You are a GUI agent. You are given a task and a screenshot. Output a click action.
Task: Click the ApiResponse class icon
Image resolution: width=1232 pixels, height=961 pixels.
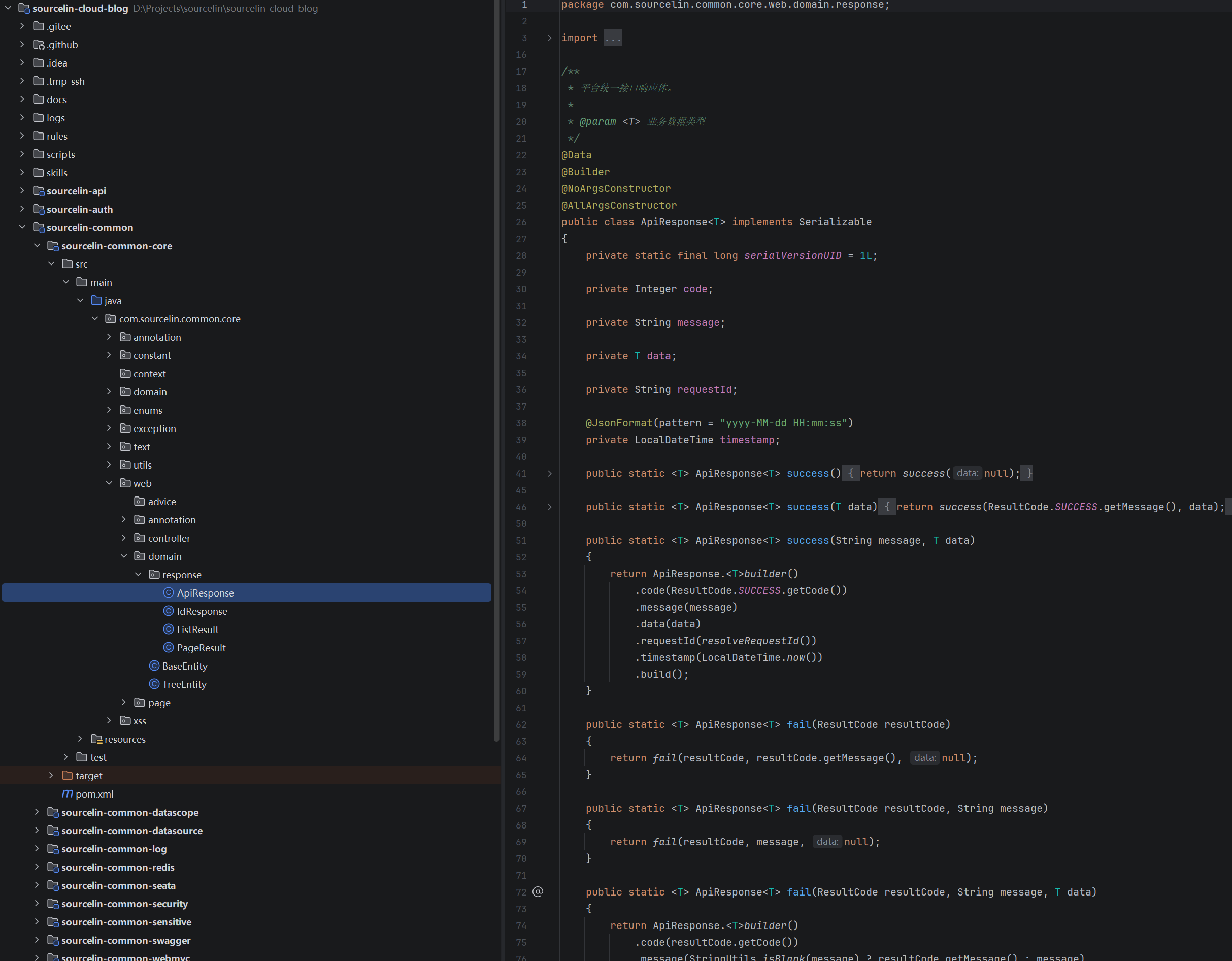[168, 592]
